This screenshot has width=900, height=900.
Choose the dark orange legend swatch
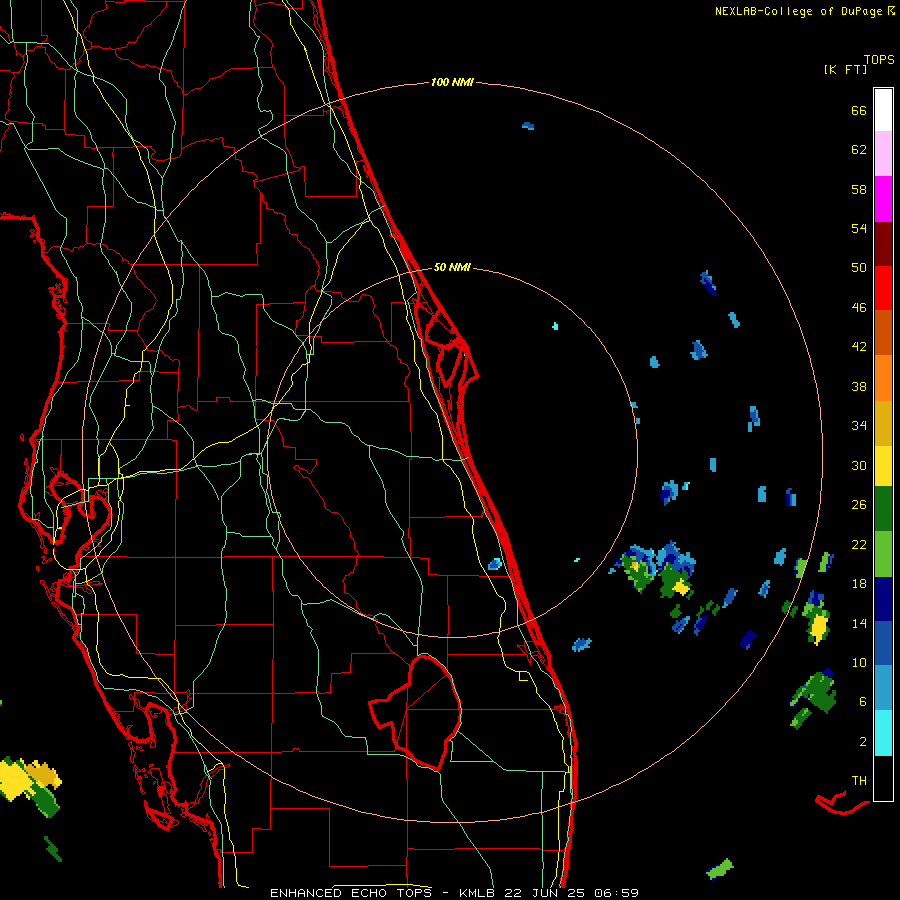[883, 333]
